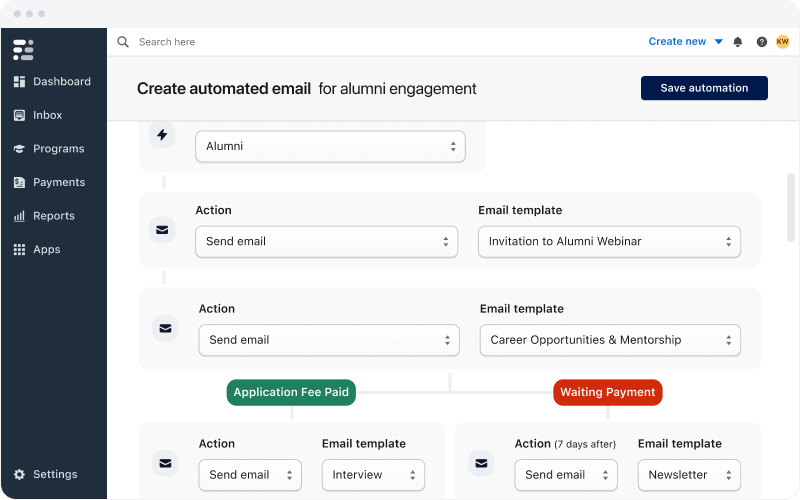
Task: Click the Application Fee Paid branch tag
Action: pos(291,392)
